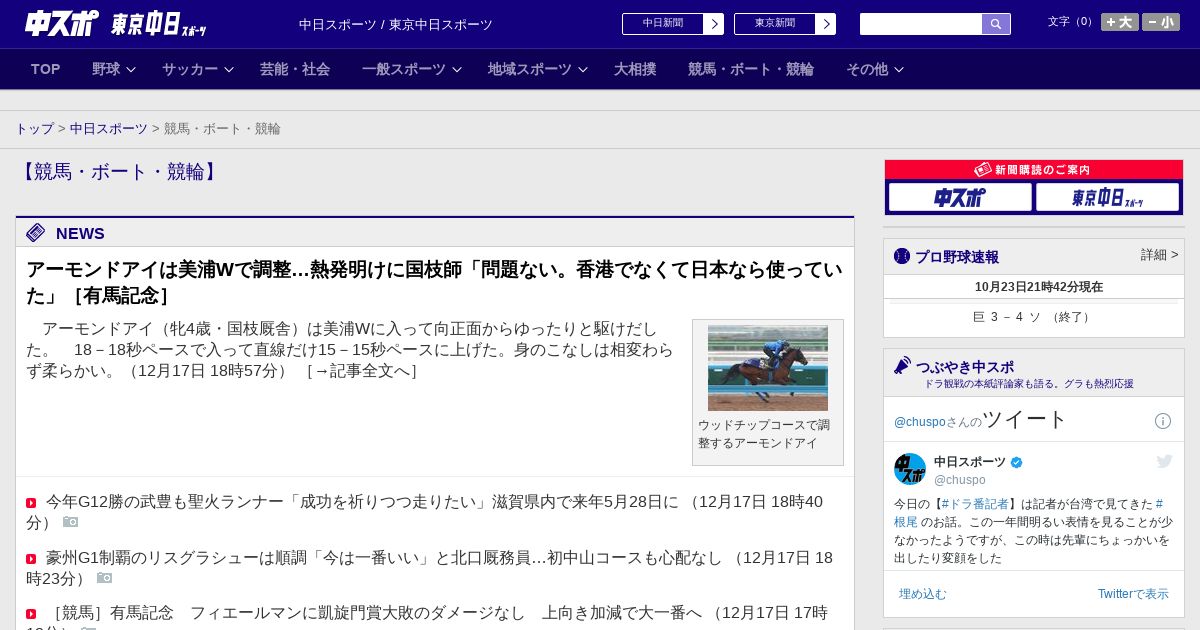Click red bullet beside 武豊 headline

tap(31, 503)
